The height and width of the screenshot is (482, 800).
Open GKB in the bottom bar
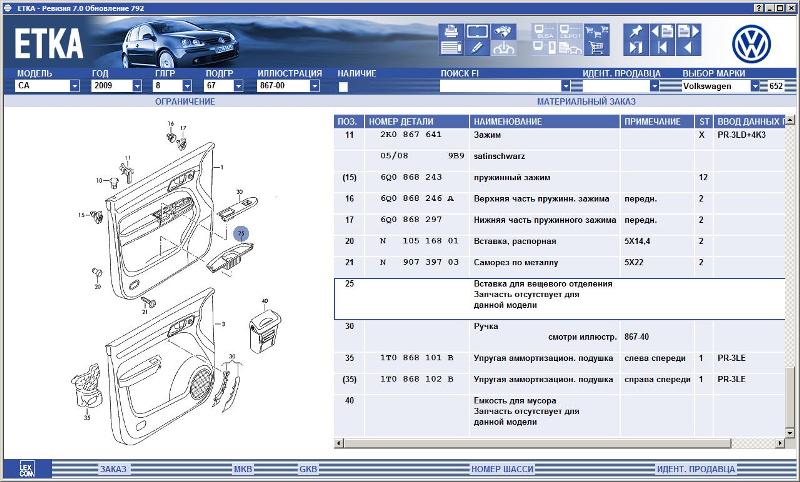coord(308,469)
